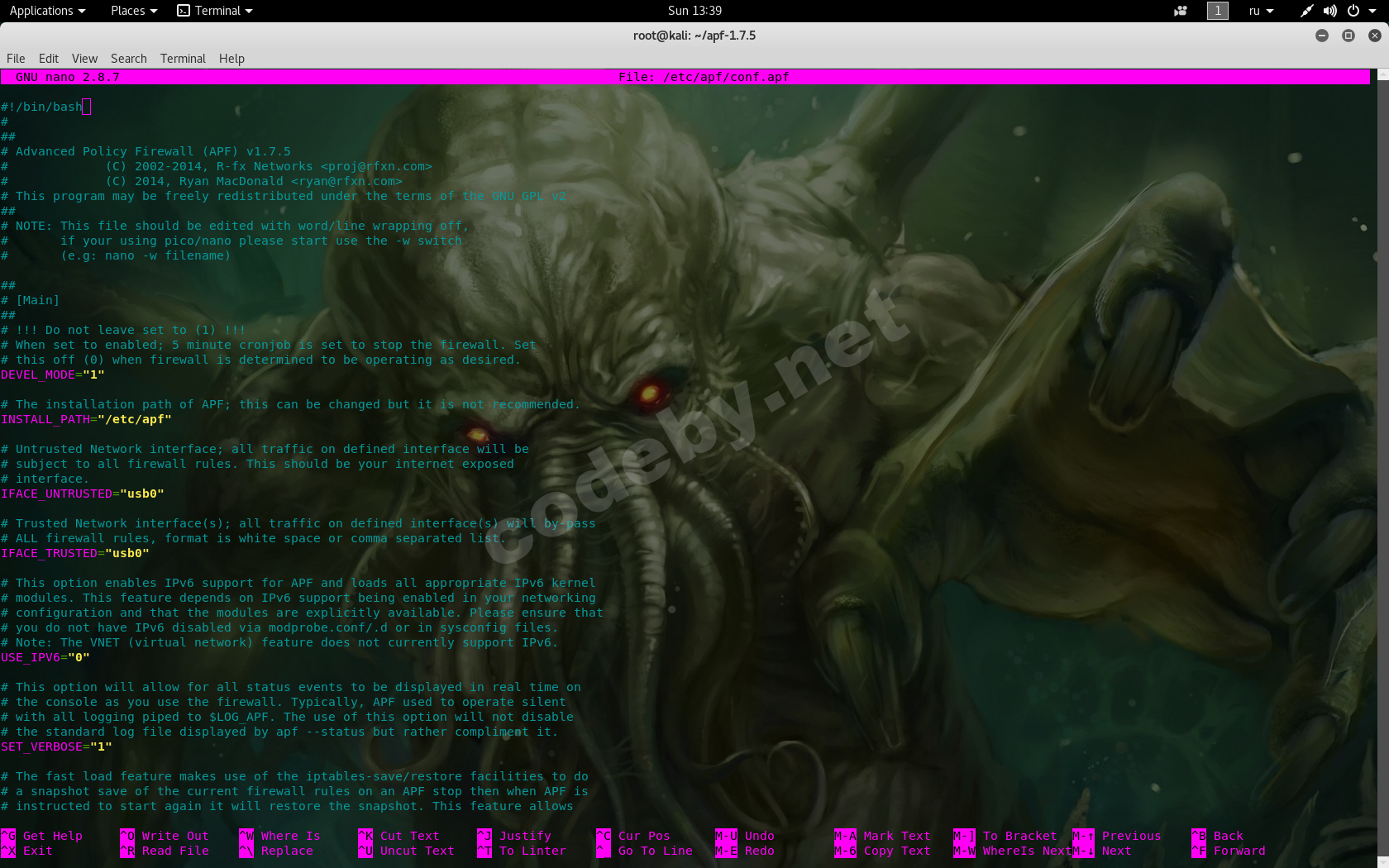Open the Terminal app menu in top bar

(215, 11)
